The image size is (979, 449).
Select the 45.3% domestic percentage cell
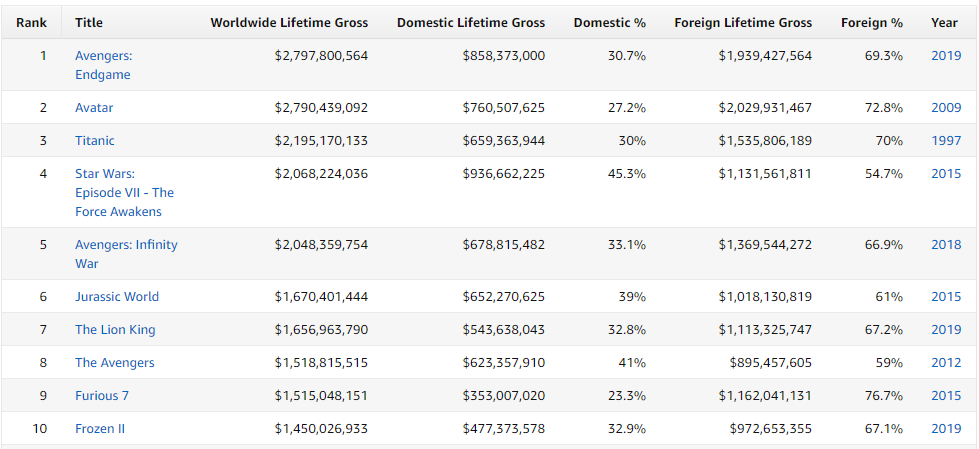pyautogui.click(x=627, y=174)
